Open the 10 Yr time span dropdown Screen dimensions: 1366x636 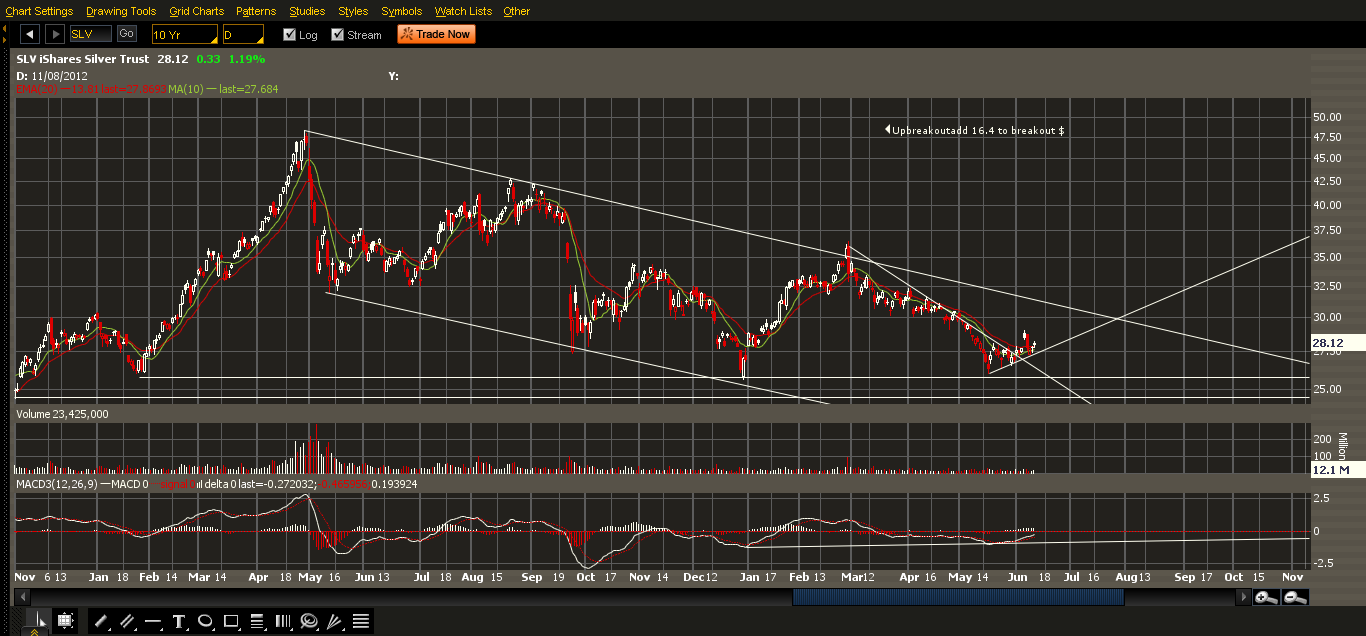(x=184, y=35)
